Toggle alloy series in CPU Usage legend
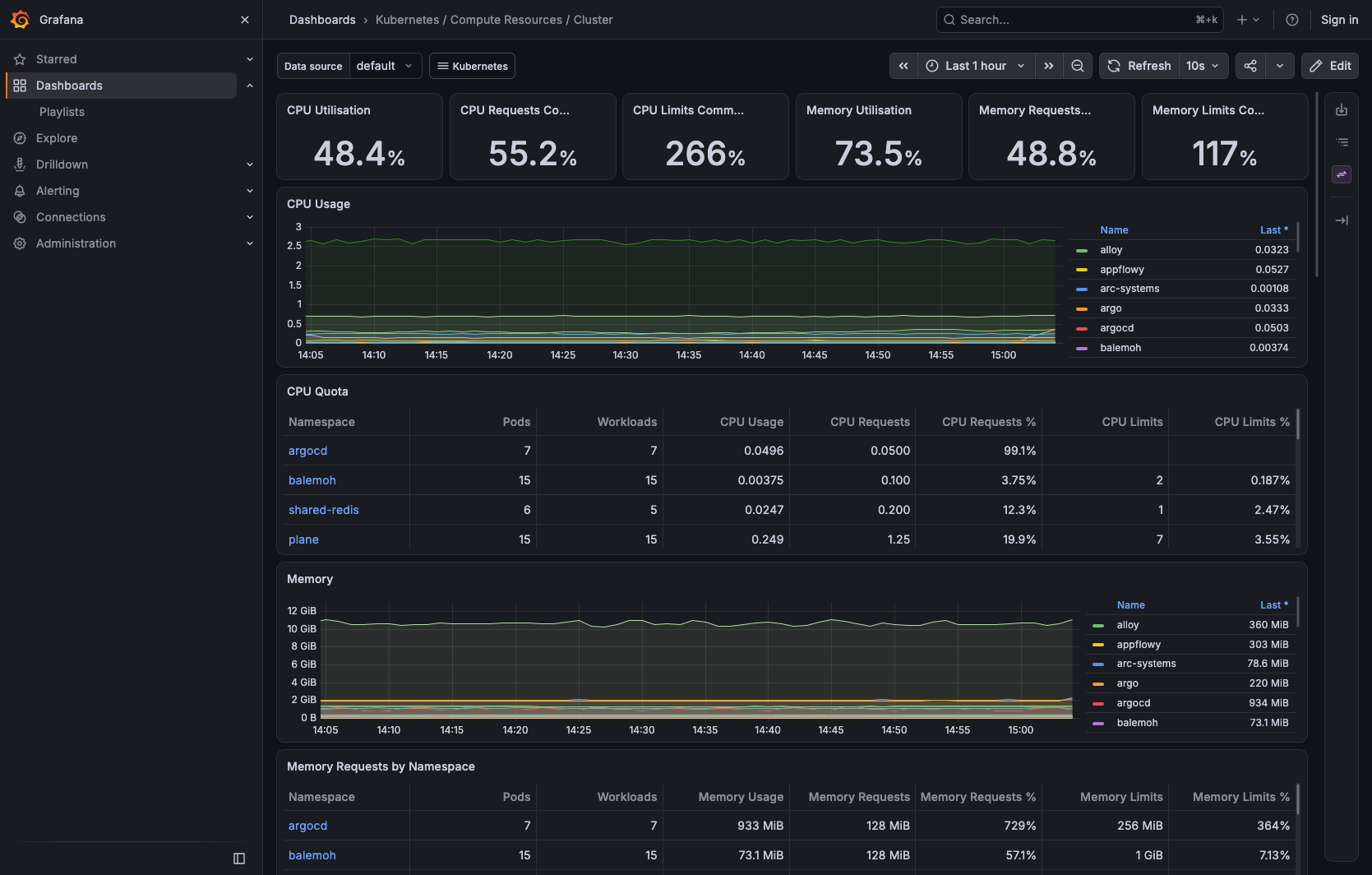 coord(1111,250)
